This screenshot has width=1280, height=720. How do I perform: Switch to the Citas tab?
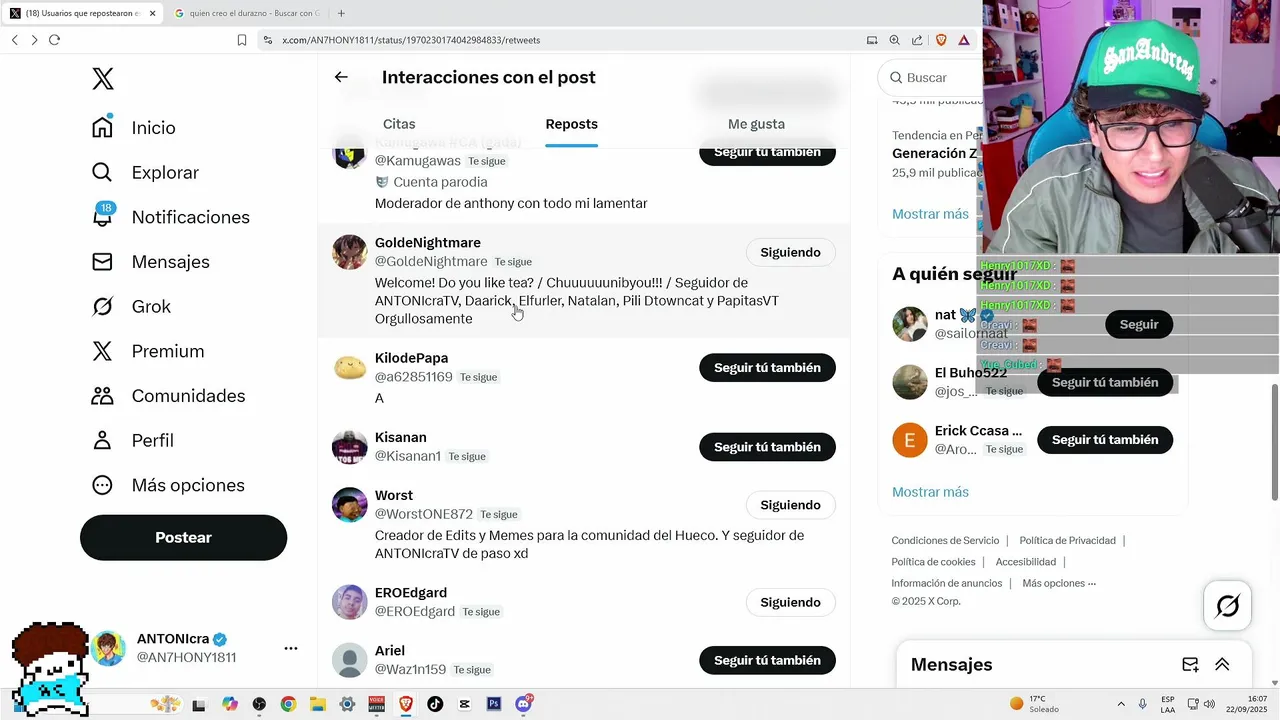399,124
